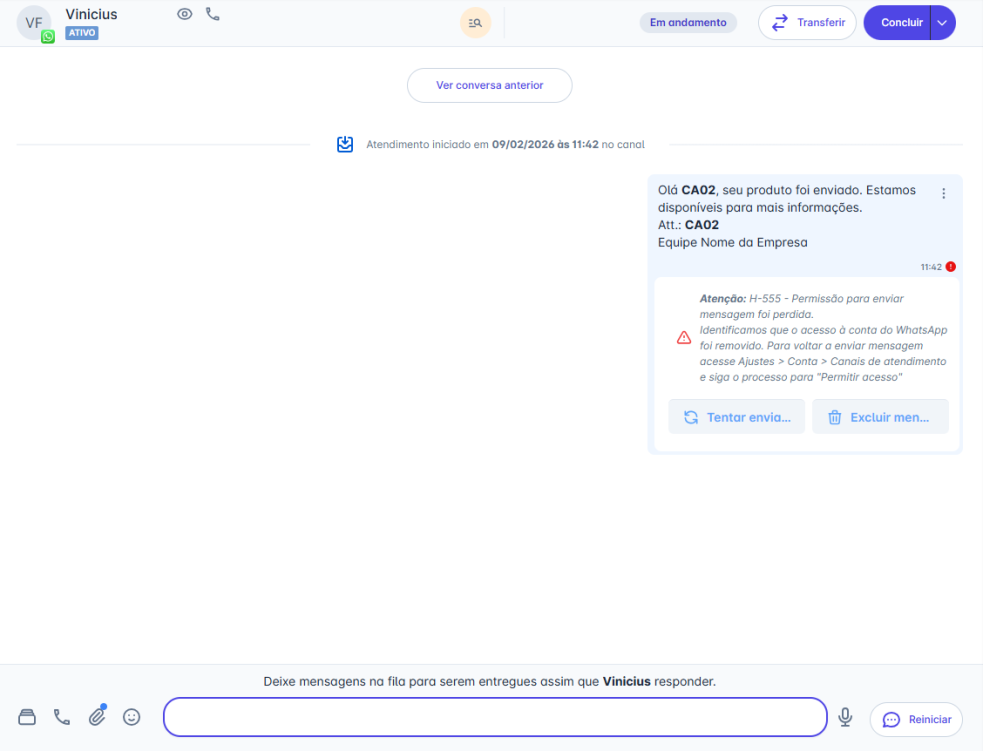Image resolution: width=983 pixels, height=751 pixels.
Task: Open the VF contact avatar
Action: tap(33, 22)
